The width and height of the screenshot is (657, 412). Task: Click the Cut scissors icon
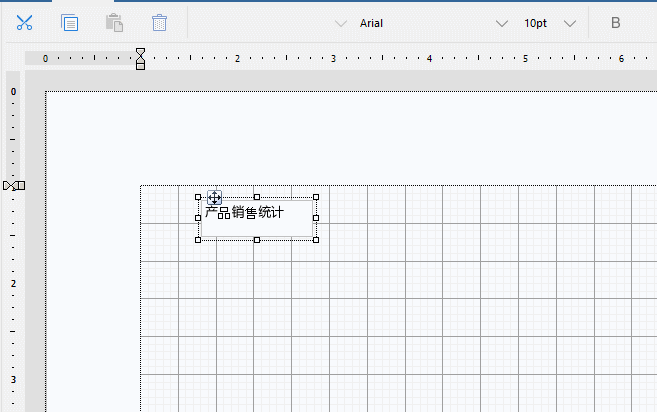[25, 23]
